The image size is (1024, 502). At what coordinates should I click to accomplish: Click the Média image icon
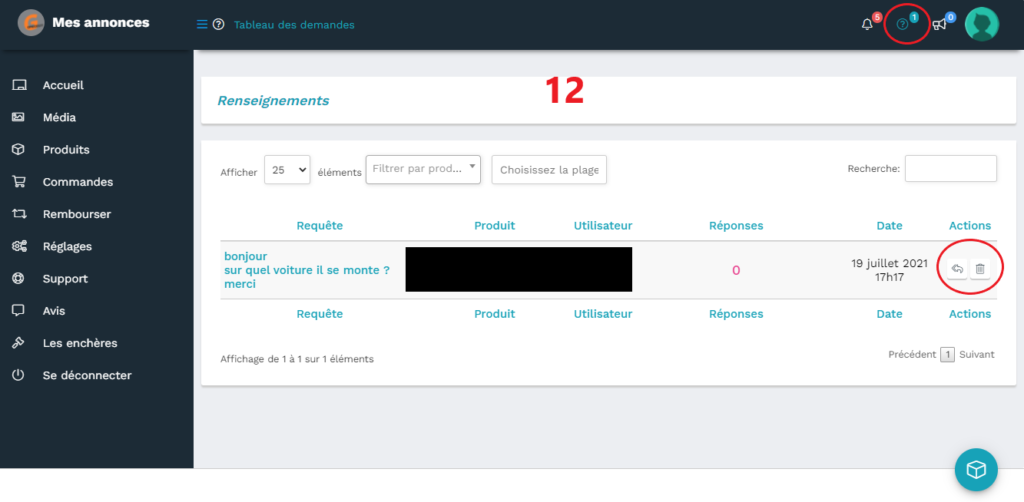click(19, 118)
